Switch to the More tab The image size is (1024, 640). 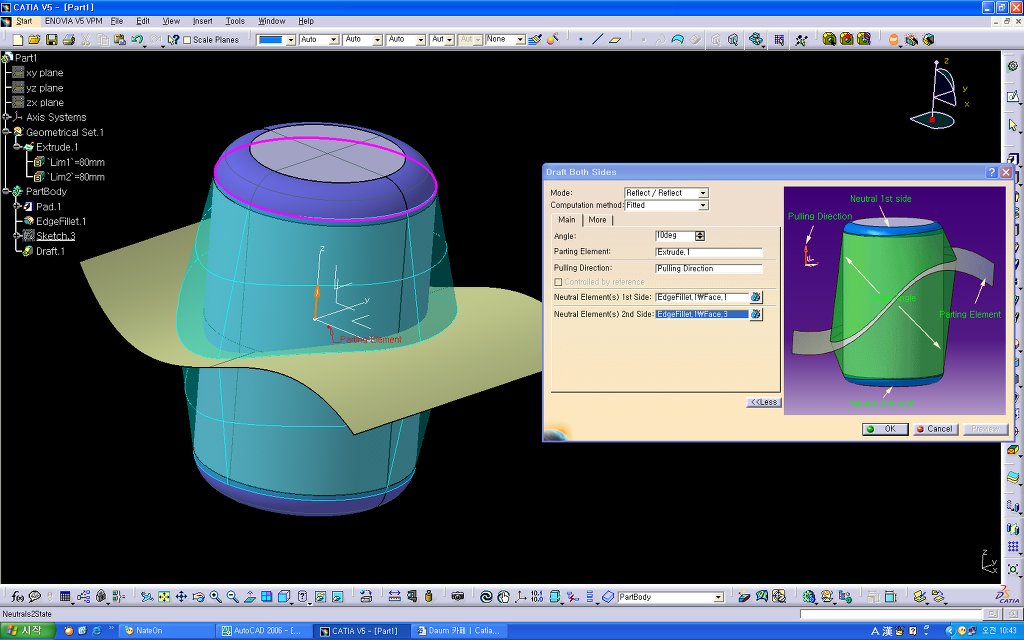point(597,220)
